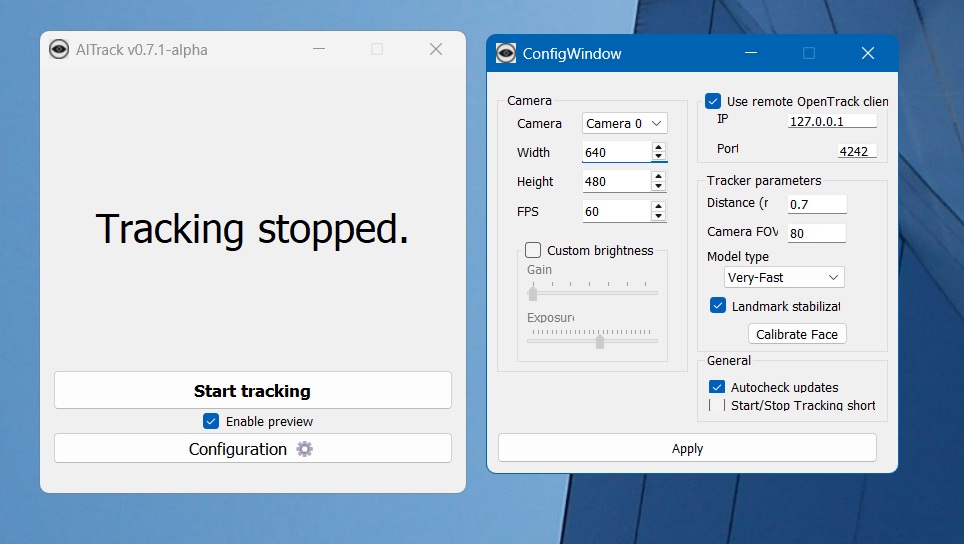Screen dimensions: 964x544
Task: Decrease Height with the down arrow
Action: (x=658, y=186)
